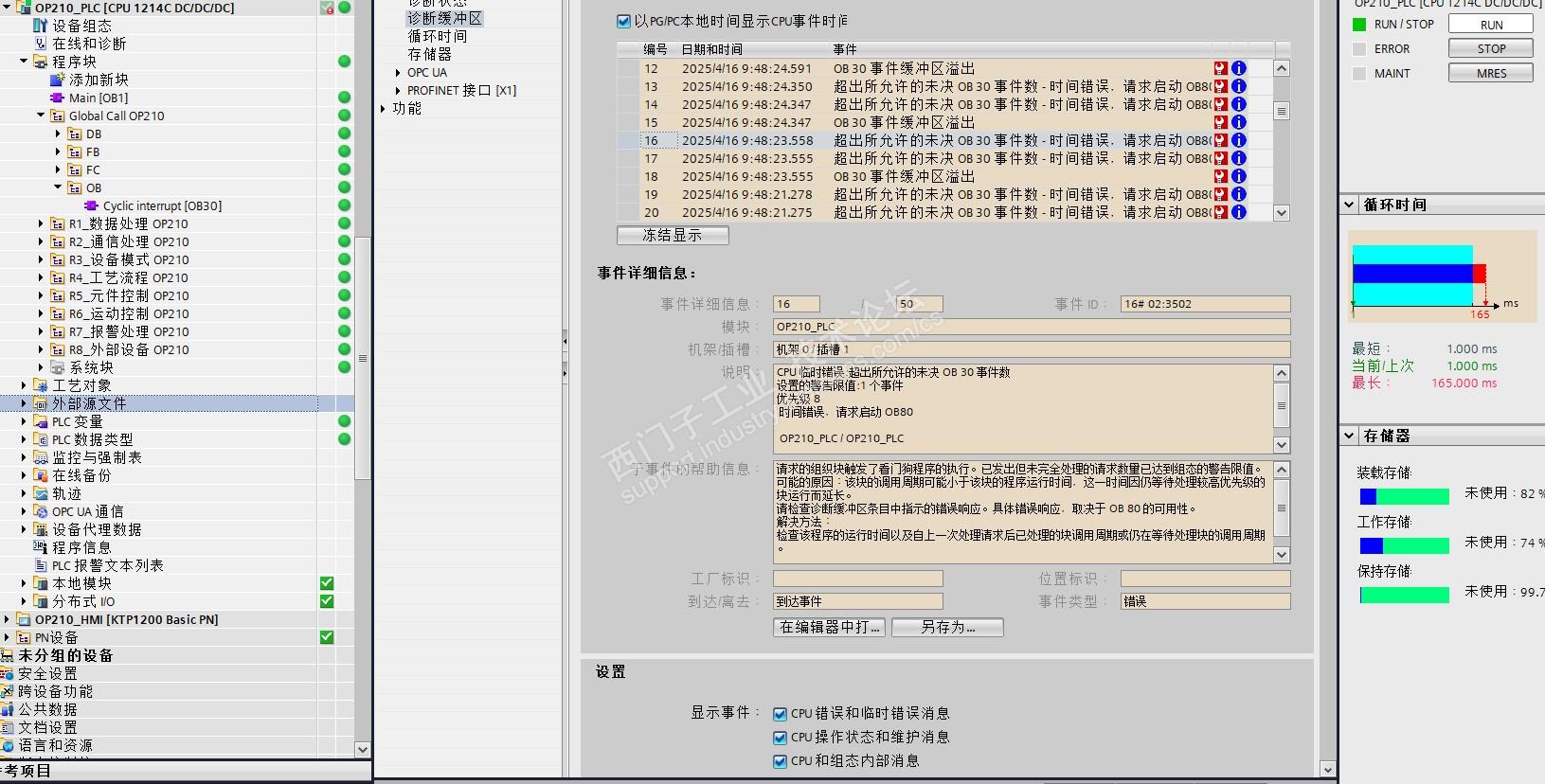1545x784 pixels.
Task: Click the OP210_HMI device icon
Action: coord(24,619)
